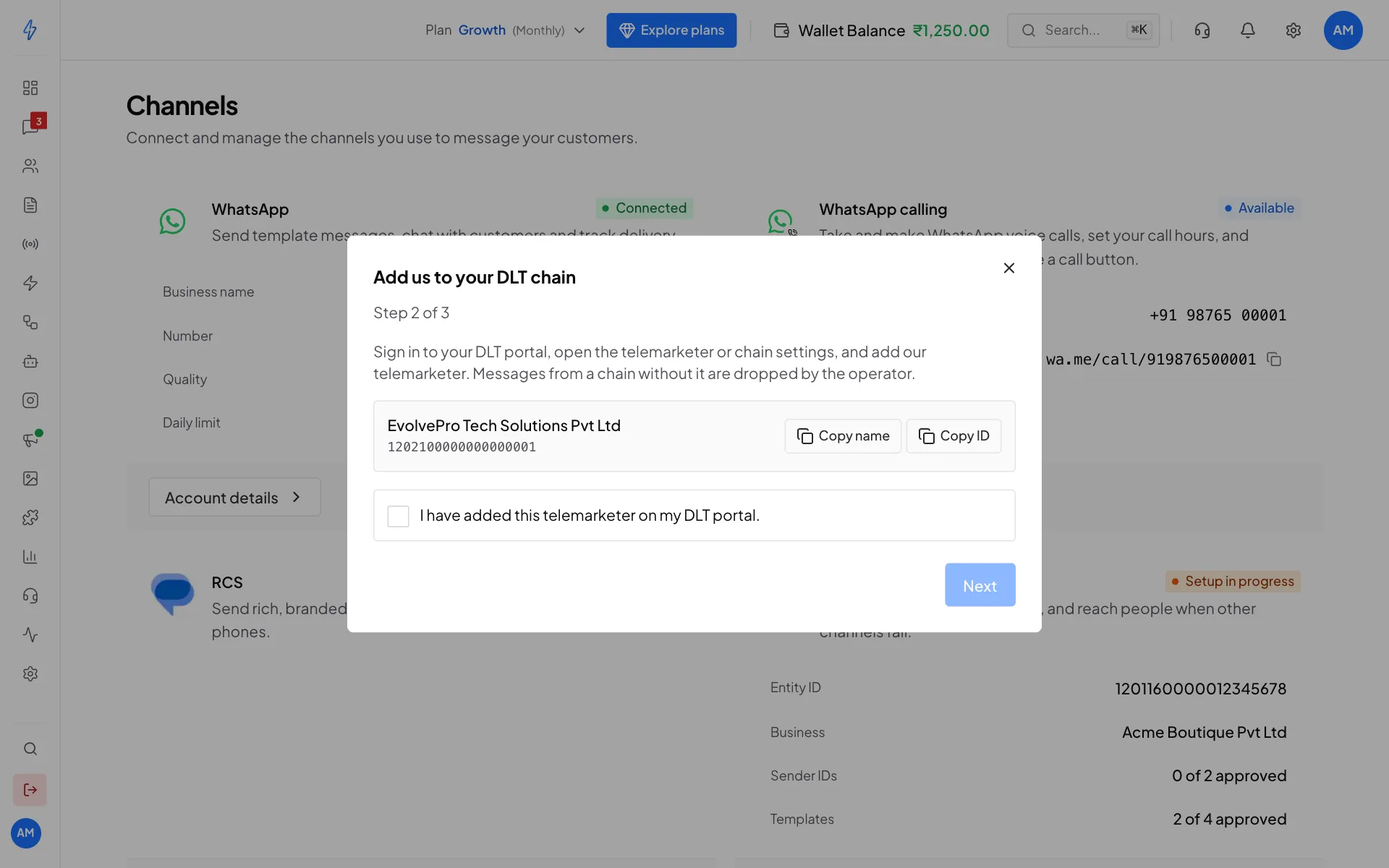Open the bot icon in sidebar
The height and width of the screenshot is (868, 1389).
click(30, 361)
